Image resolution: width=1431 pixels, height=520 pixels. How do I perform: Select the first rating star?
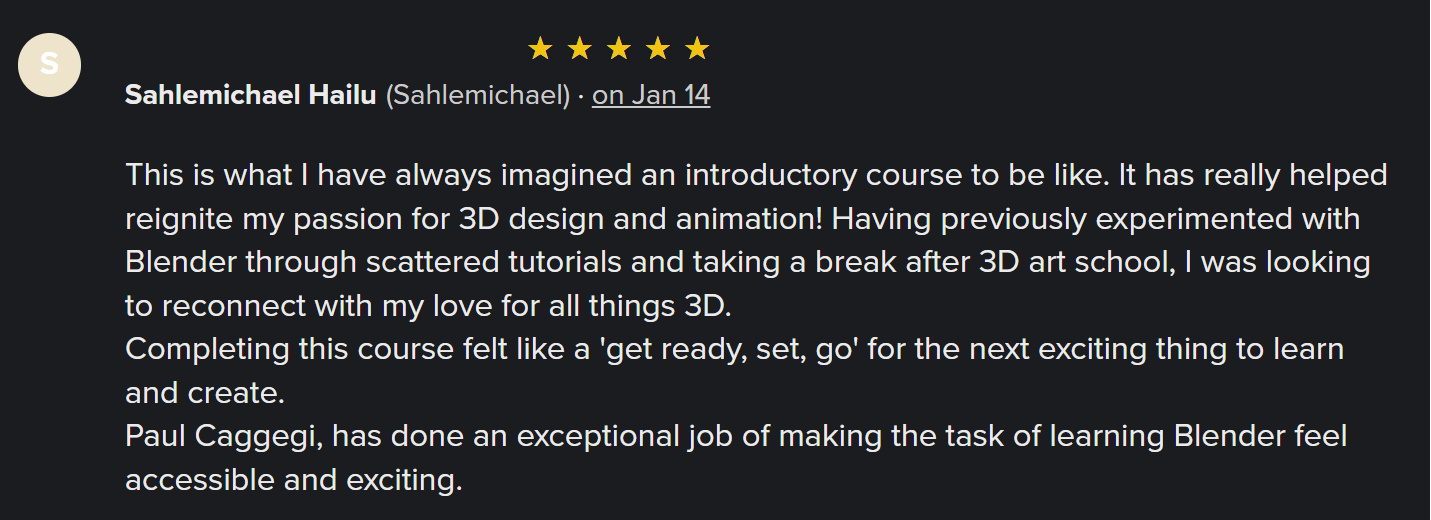click(x=540, y=47)
